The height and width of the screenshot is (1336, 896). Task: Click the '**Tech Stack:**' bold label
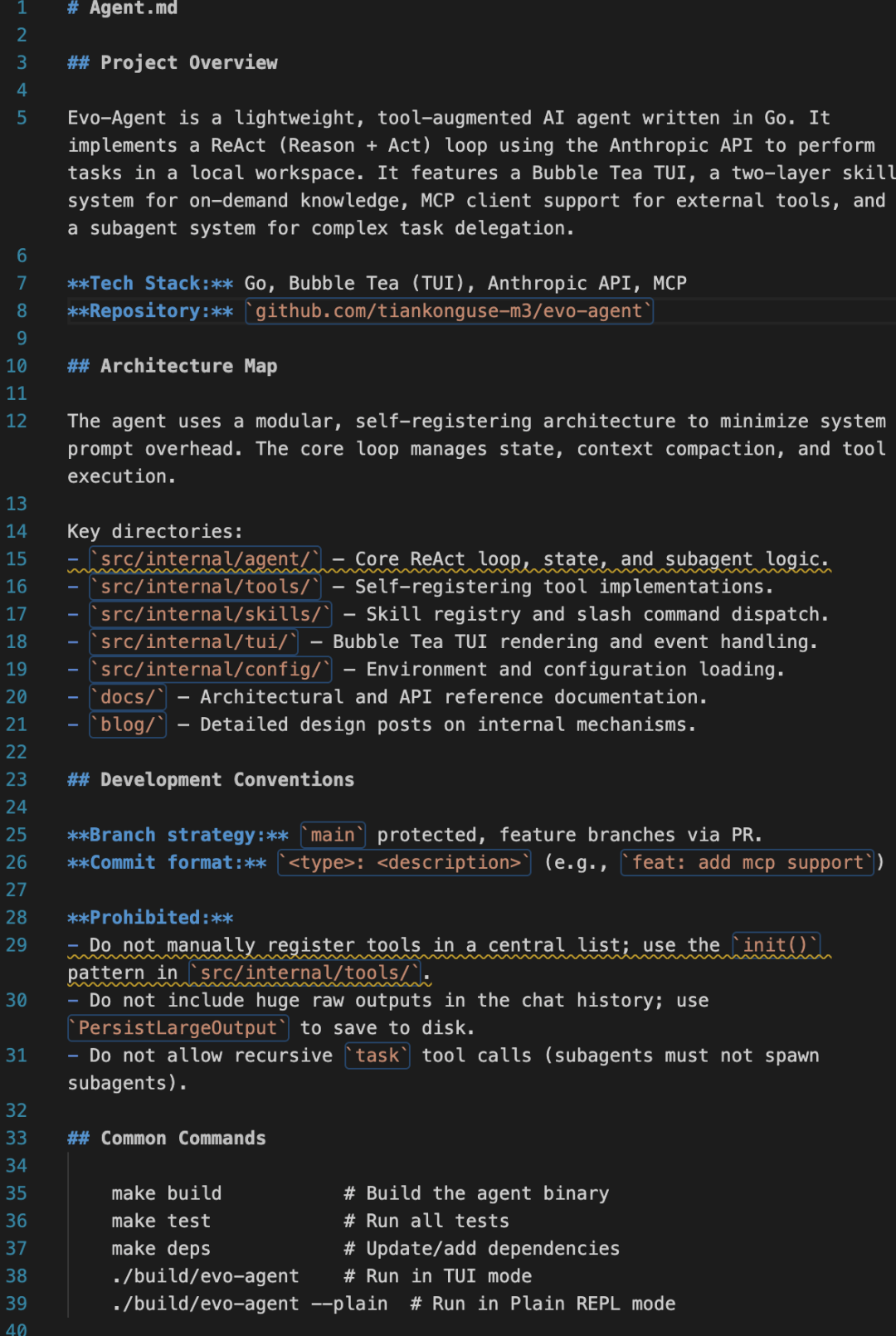coord(150,284)
